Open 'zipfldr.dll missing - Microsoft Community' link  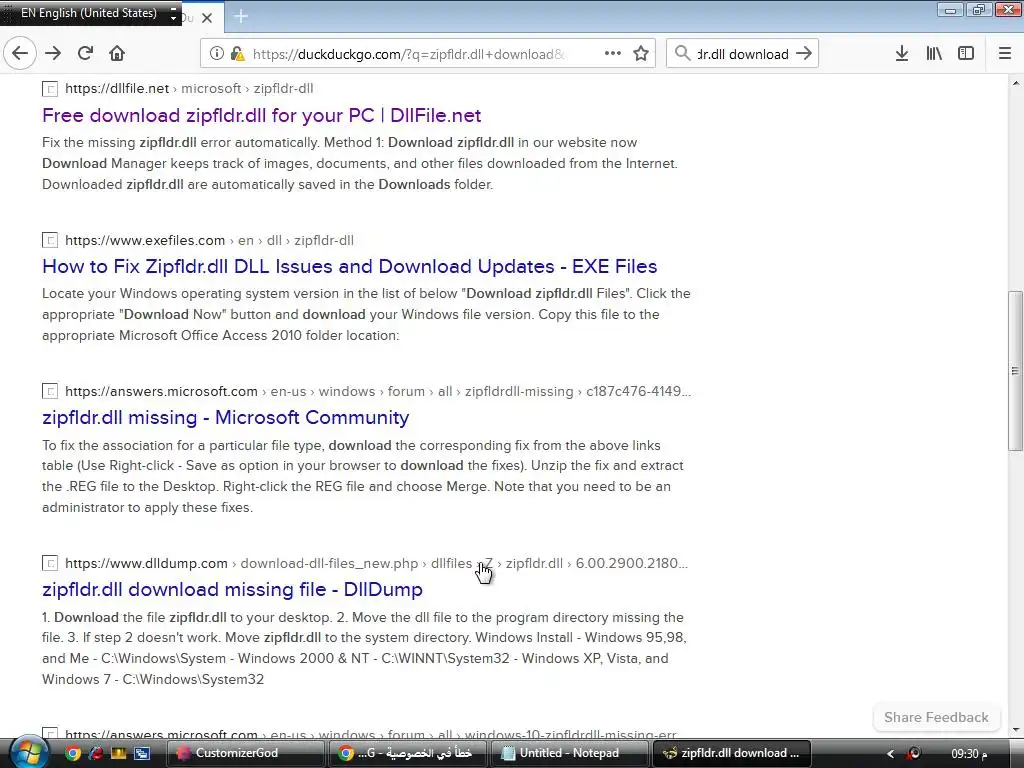(x=225, y=417)
